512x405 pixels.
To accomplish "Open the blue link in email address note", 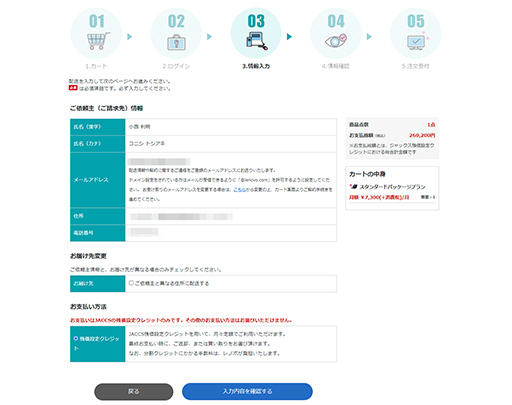I will tap(239, 190).
